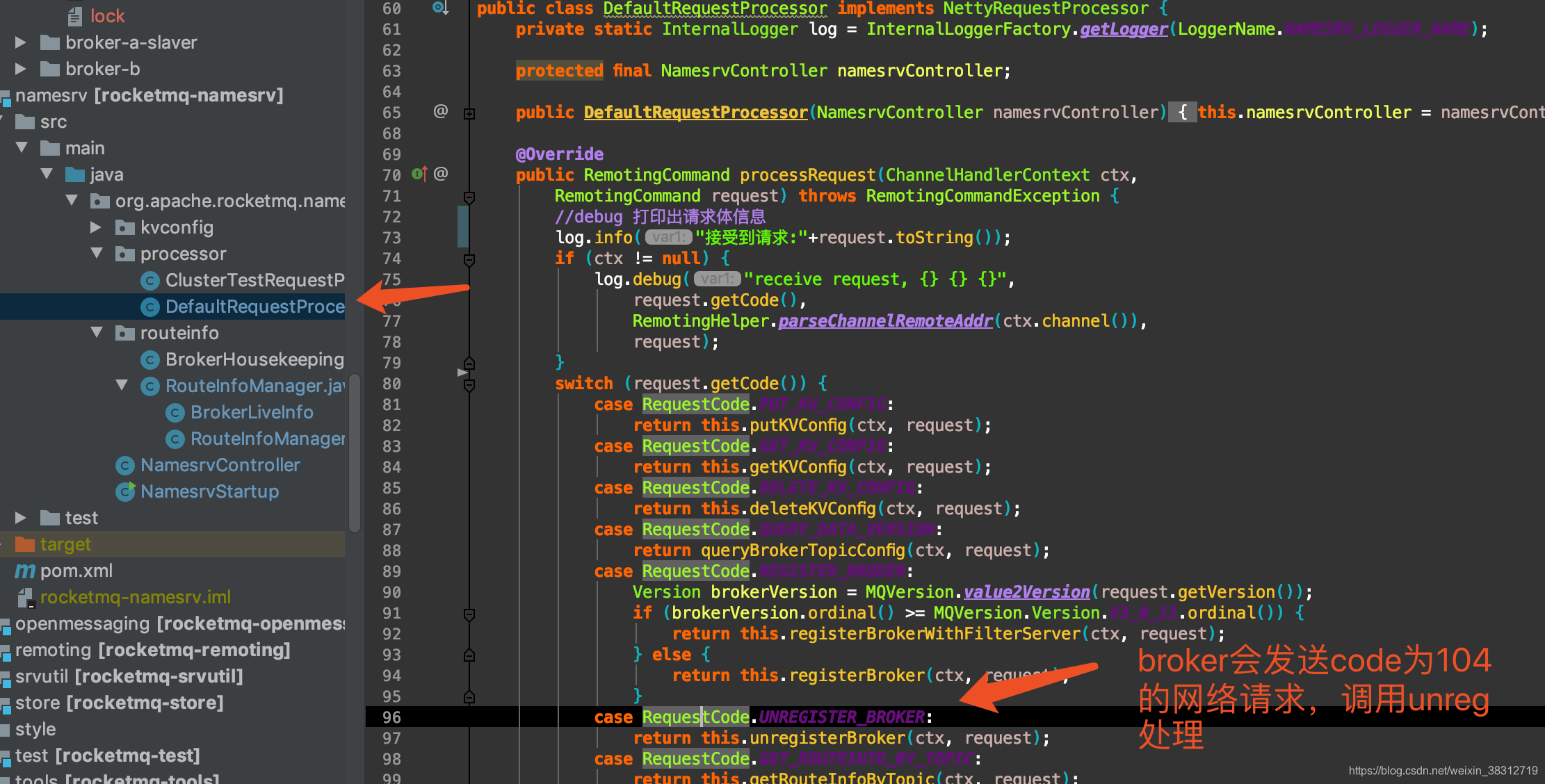Select the src folder icon
This screenshot has width=1545, height=784.
[x=25, y=122]
